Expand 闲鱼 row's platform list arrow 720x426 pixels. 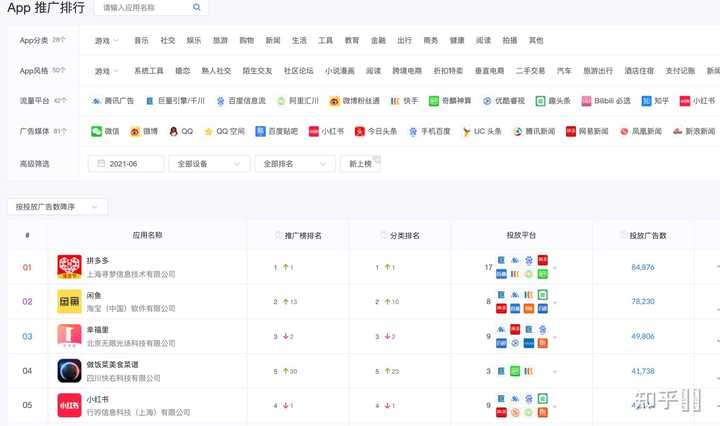tap(555, 302)
